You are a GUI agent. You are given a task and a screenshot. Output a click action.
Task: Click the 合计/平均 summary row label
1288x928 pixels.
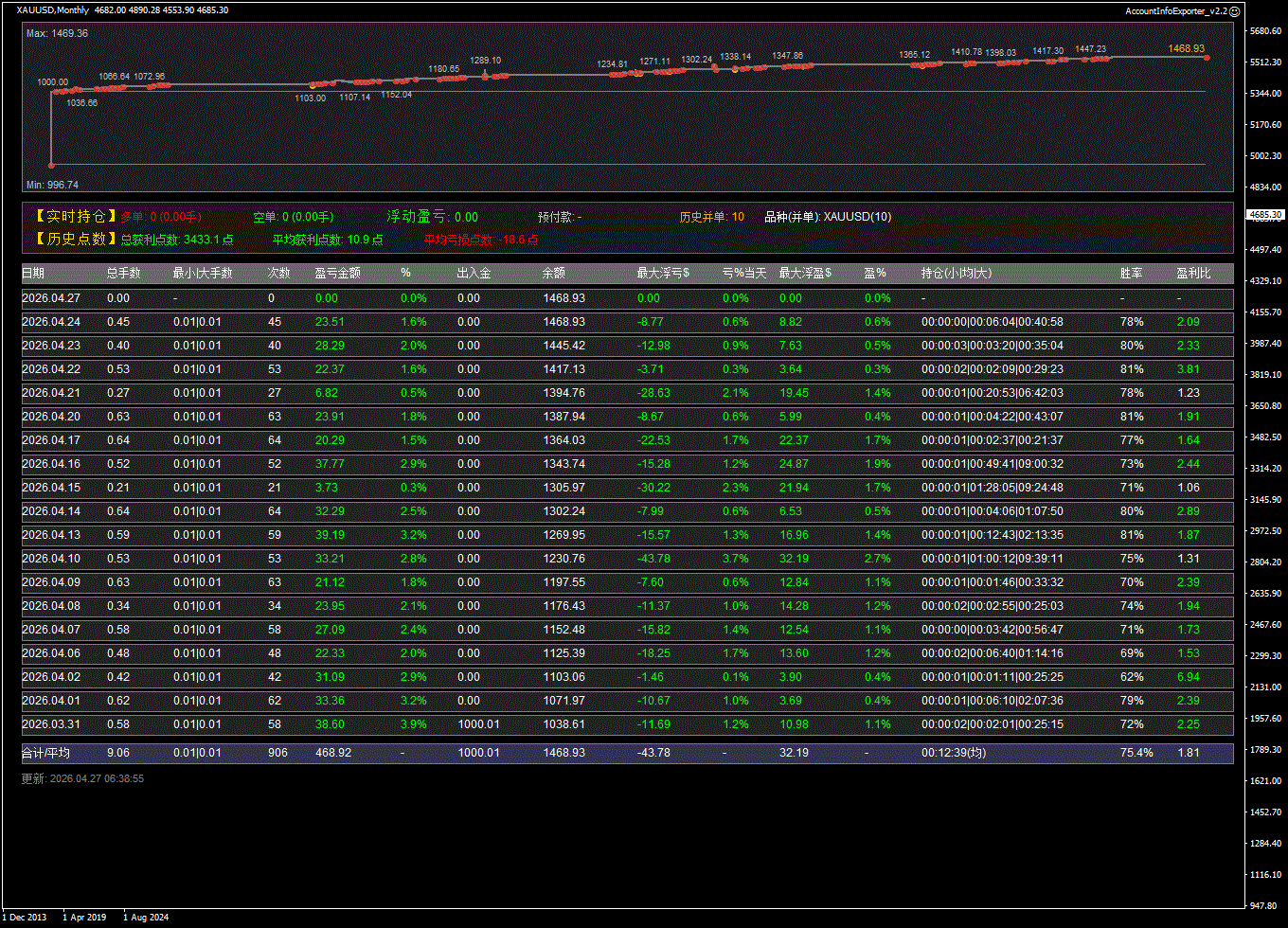pos(45,753)
